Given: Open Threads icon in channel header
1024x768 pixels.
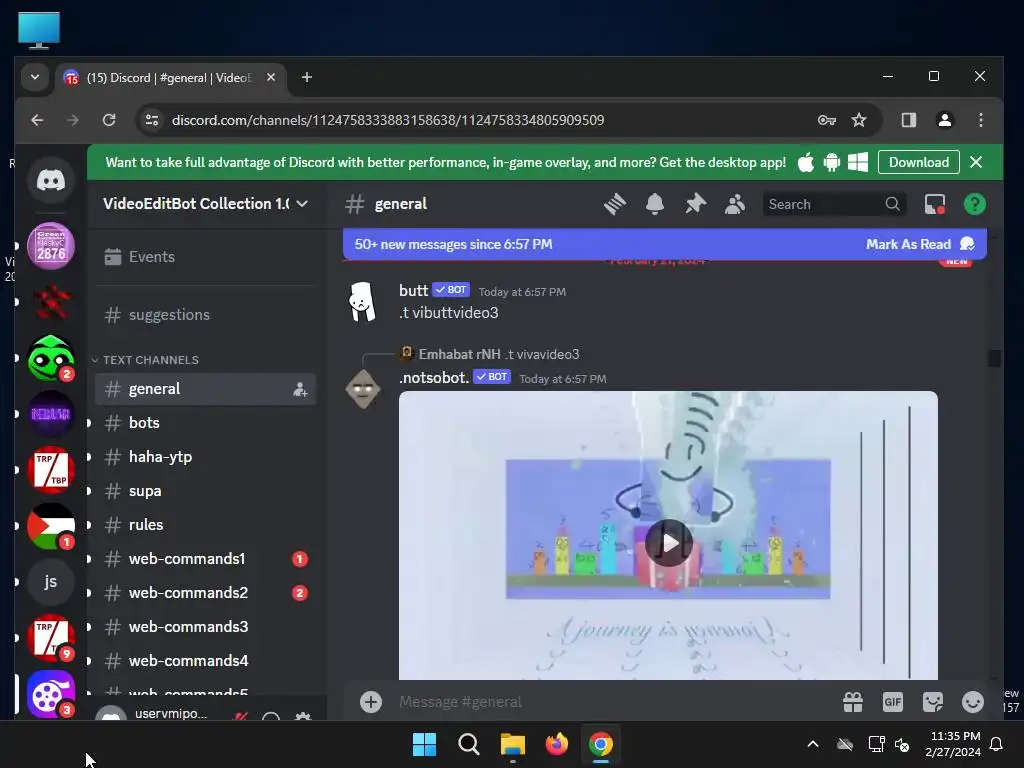Looking at the screenshot, I should tap(615, 204).
